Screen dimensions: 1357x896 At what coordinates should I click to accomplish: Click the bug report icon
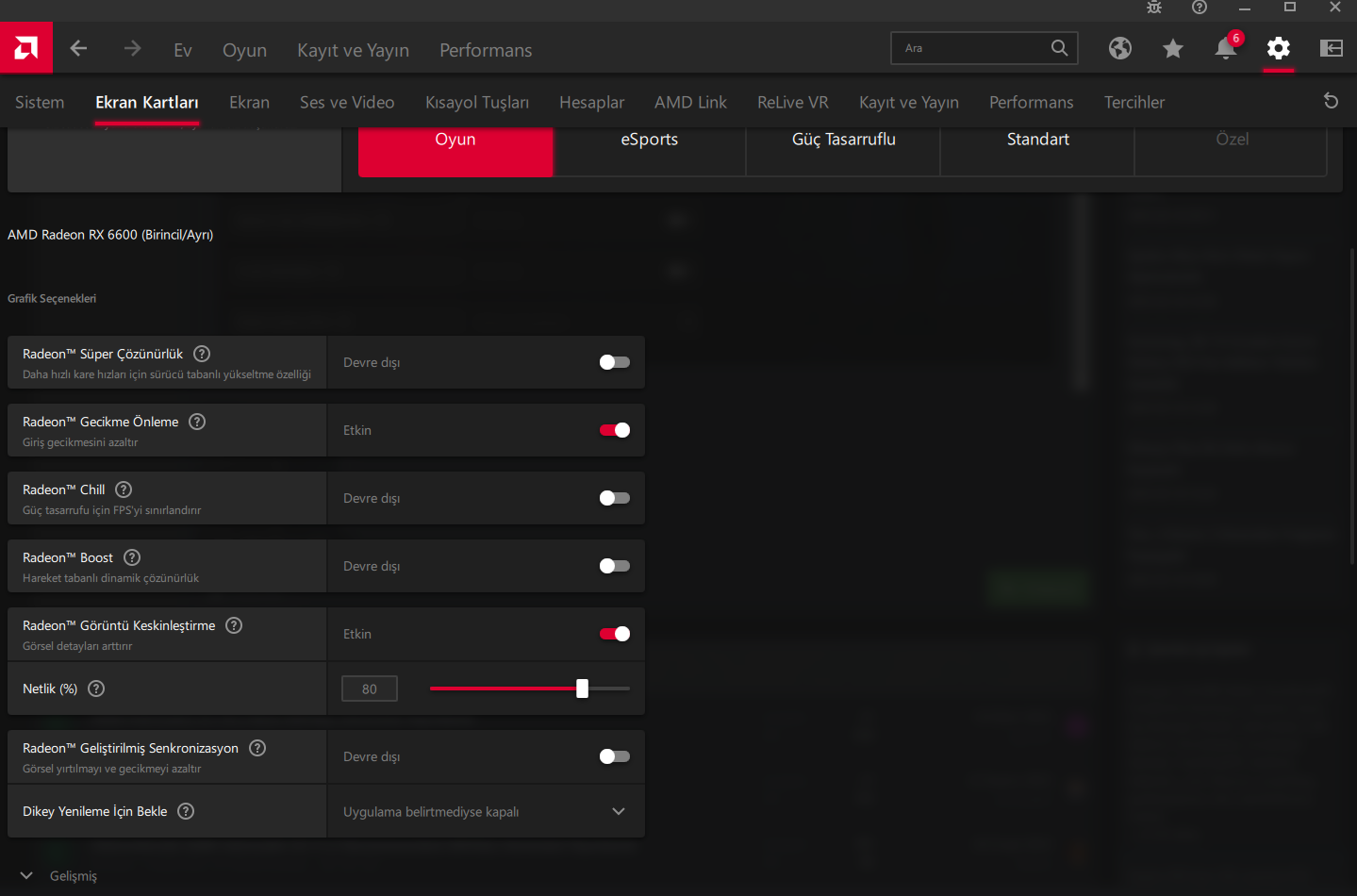[x=1154, y=8]
